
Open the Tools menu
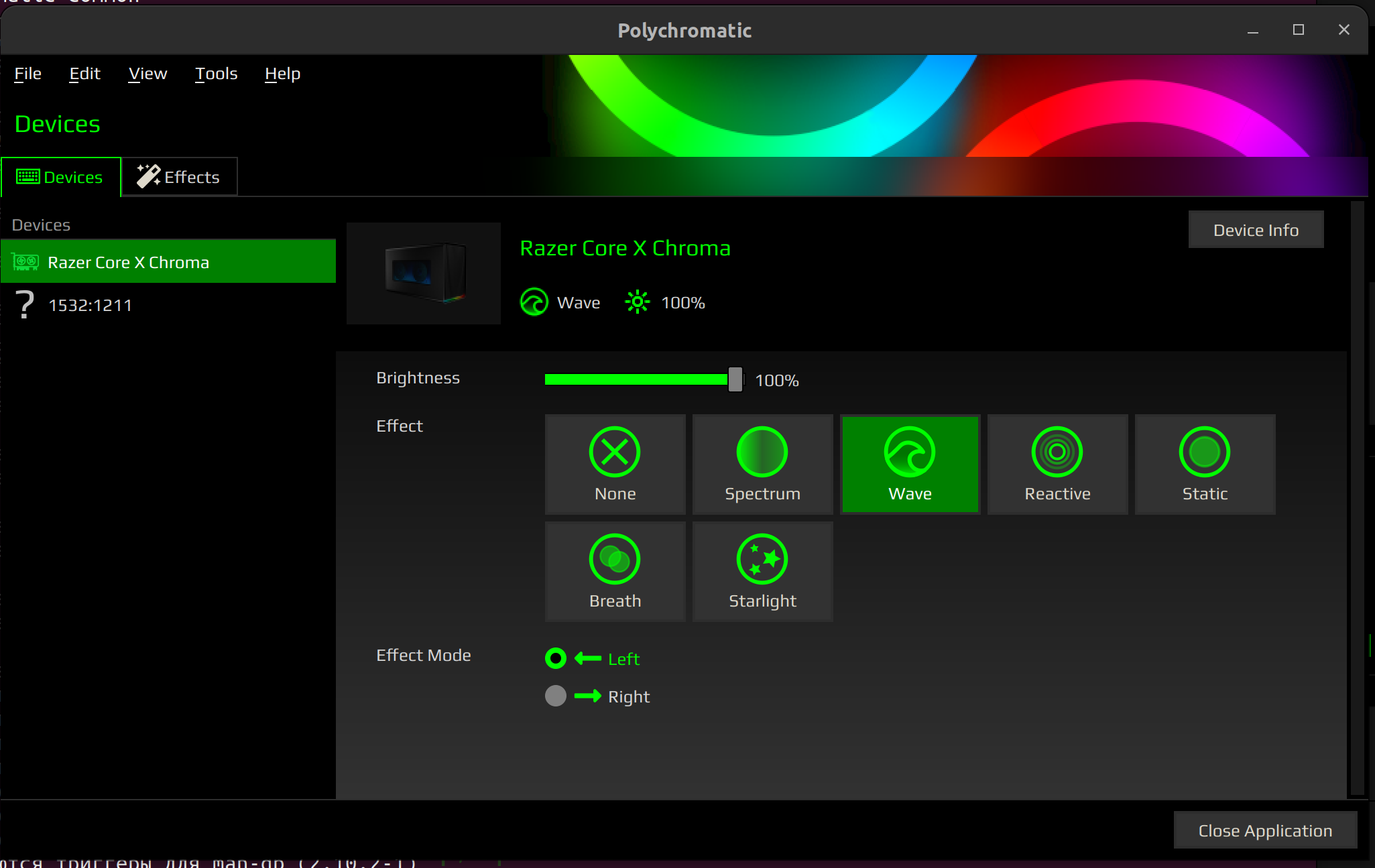216,74
